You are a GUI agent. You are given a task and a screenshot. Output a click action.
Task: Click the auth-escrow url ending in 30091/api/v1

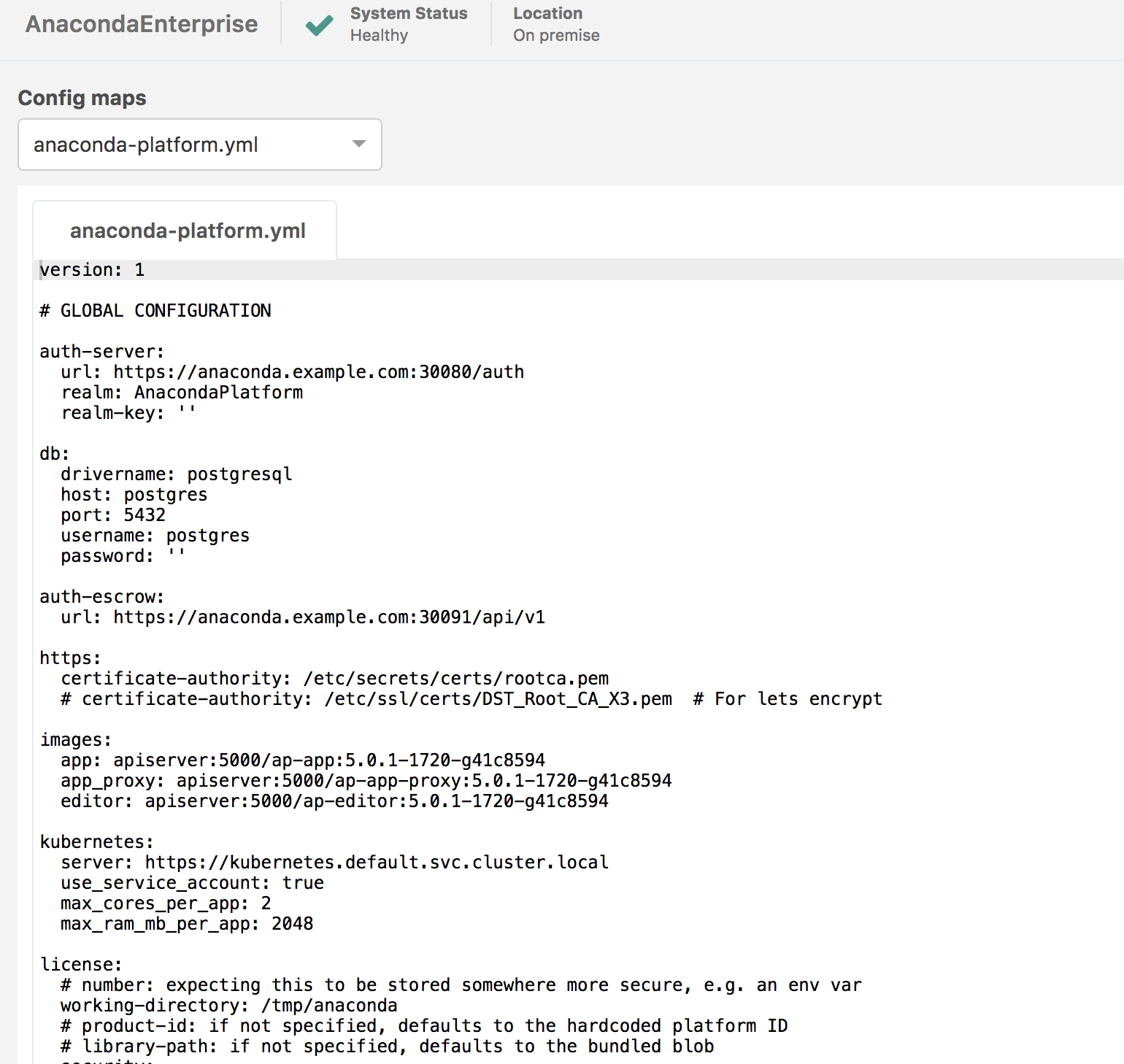point(303,617)
